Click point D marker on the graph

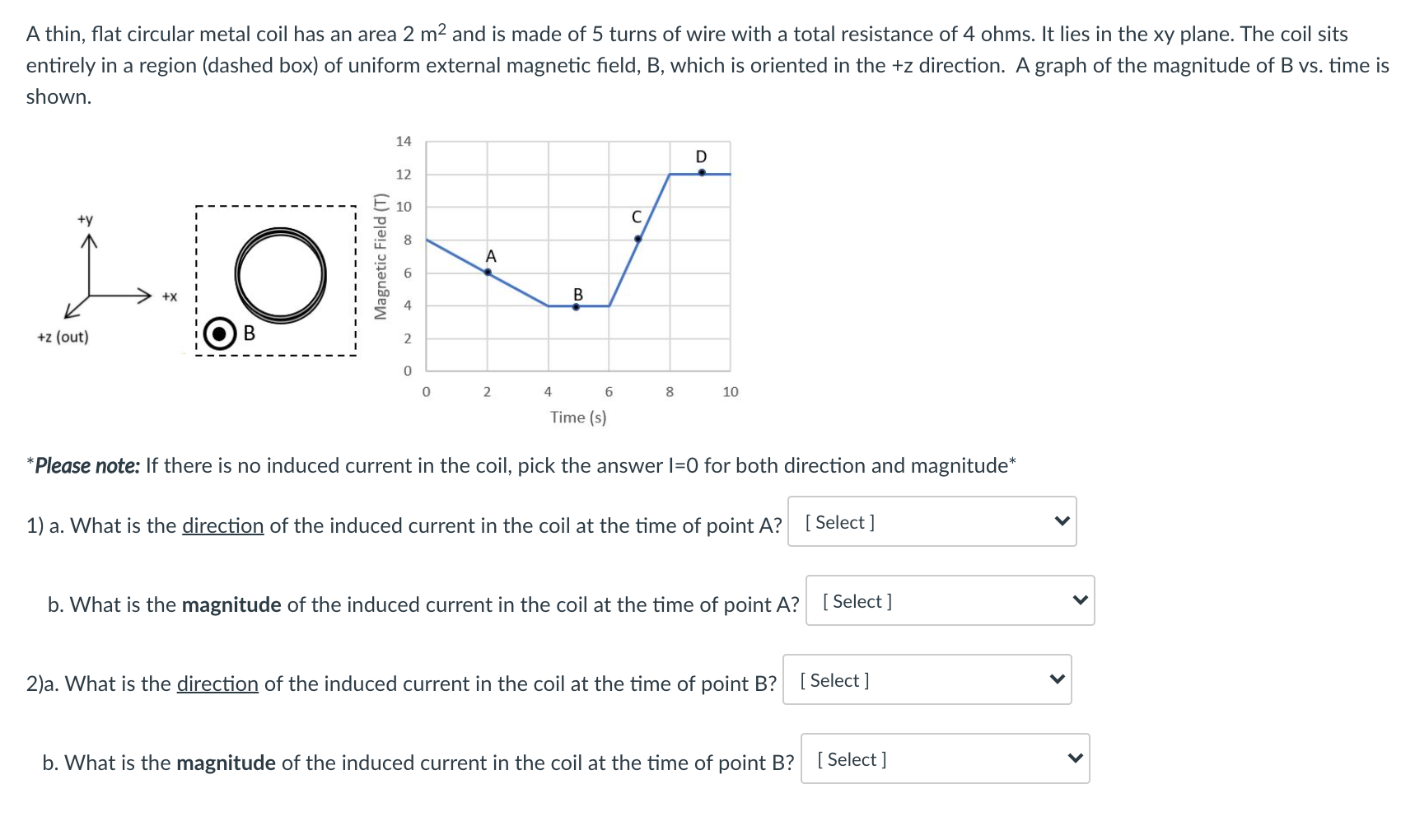(x=701, y=173)
